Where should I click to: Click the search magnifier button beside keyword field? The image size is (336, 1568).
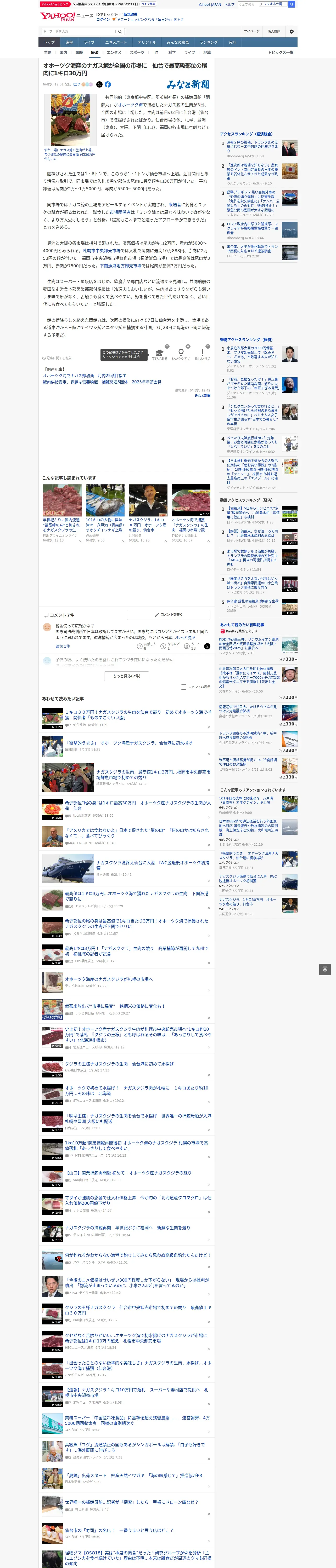[120, 32]
